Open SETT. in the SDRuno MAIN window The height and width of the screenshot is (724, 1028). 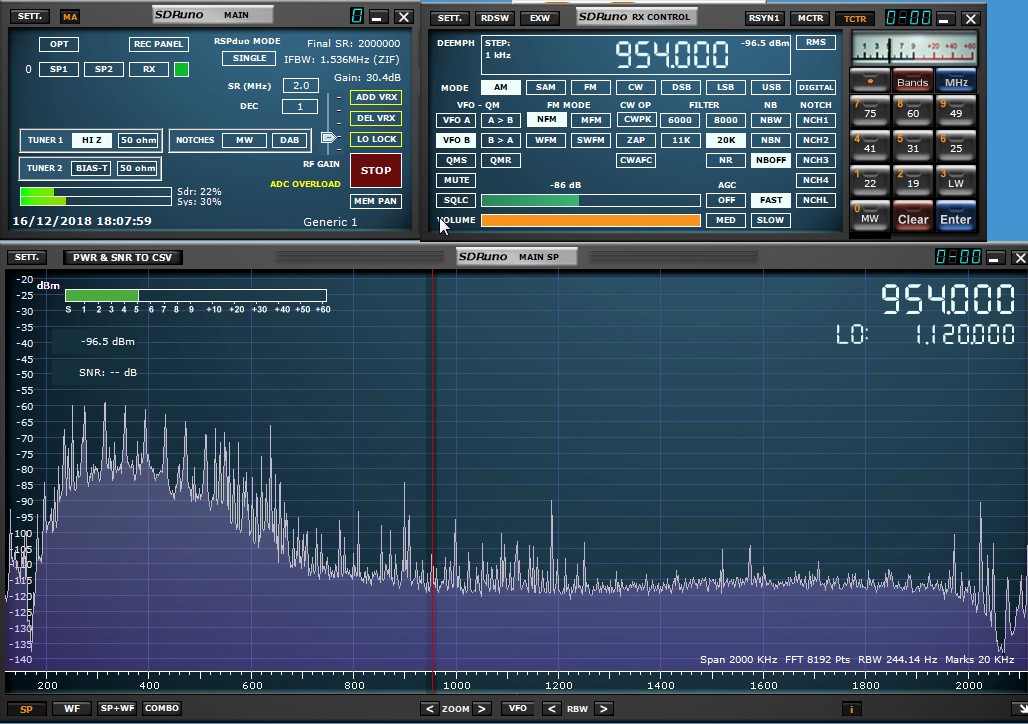coord(30,16)
